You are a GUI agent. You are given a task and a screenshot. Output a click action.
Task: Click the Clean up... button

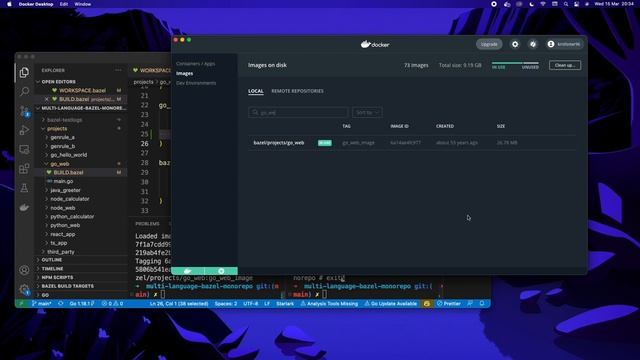tap(565, 65)
